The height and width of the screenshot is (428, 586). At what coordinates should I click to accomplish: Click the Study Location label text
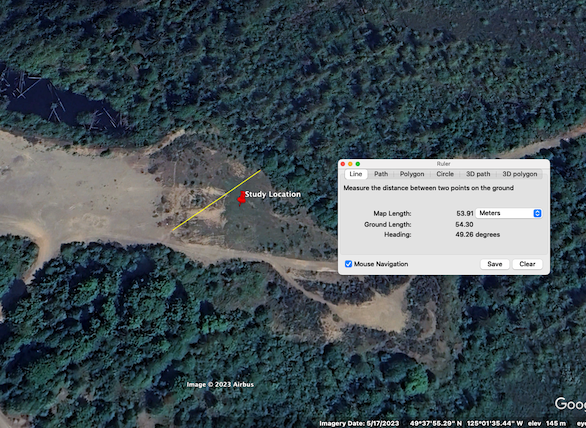pos(272,194)
